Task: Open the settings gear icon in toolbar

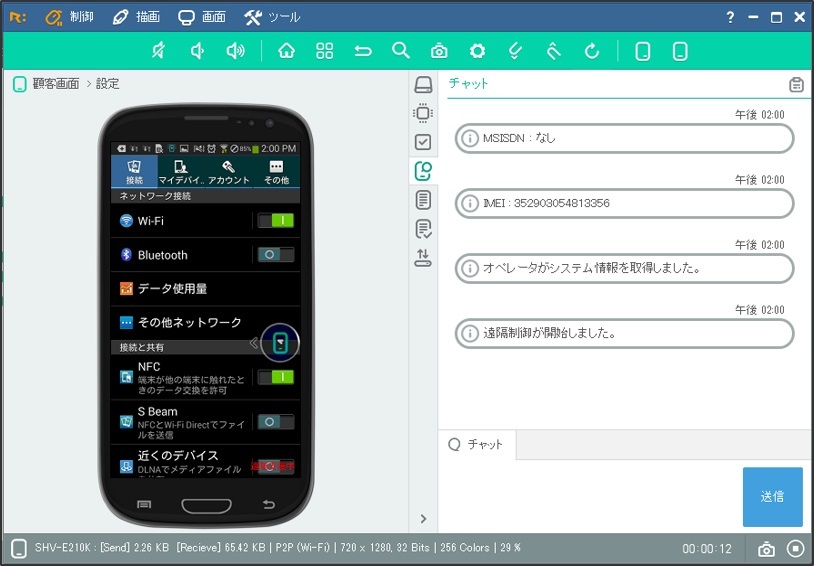Action: [477, 51]
